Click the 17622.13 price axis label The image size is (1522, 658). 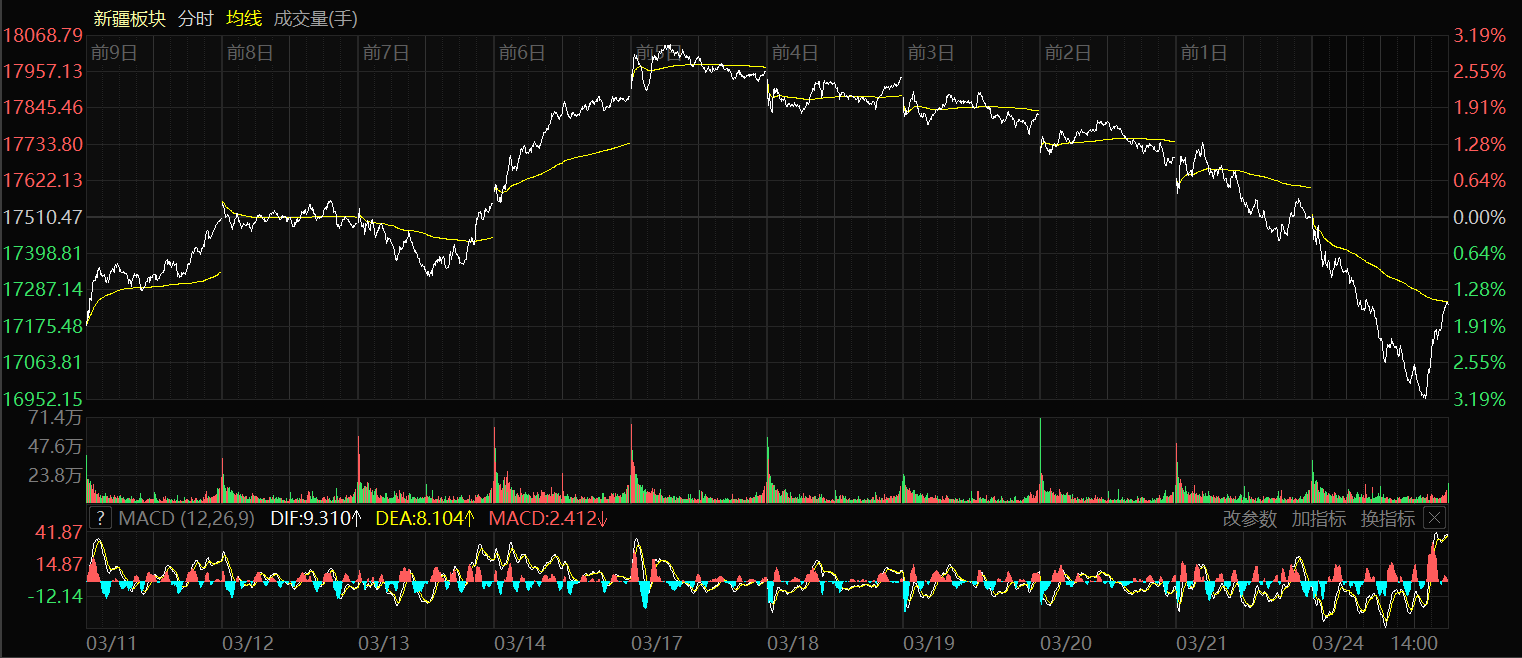point(43,180)
